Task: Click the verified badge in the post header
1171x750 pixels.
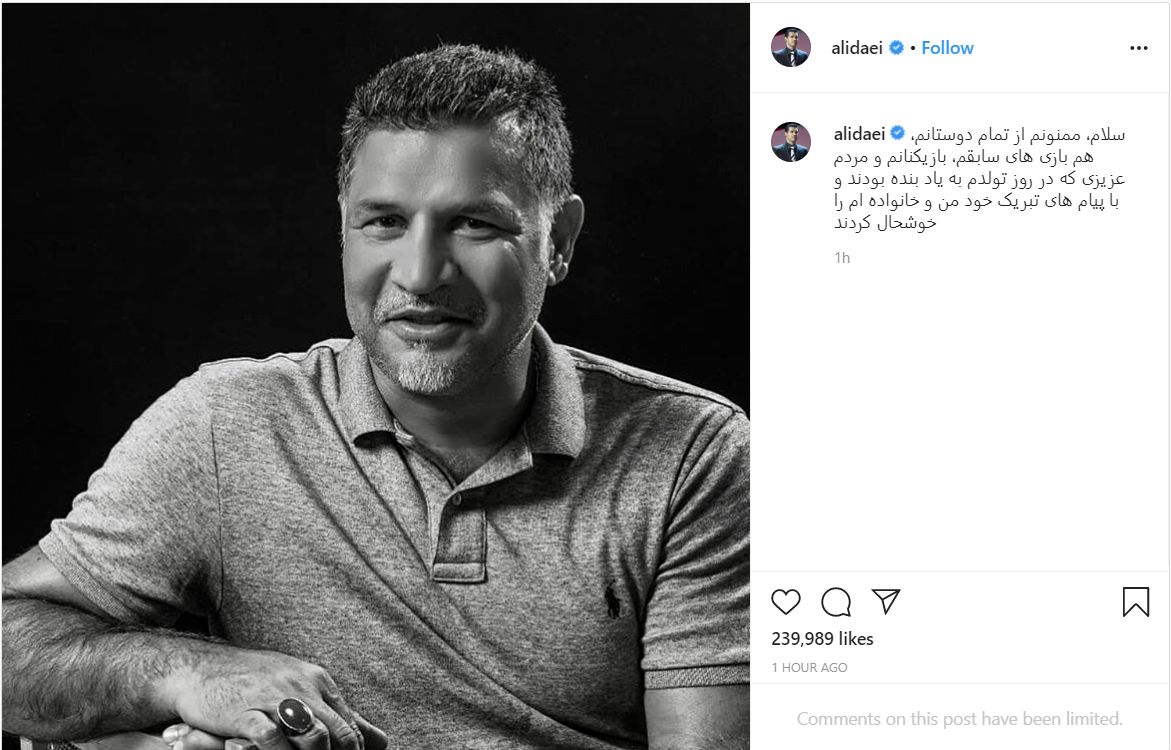Action: click(x=897, y=48)
